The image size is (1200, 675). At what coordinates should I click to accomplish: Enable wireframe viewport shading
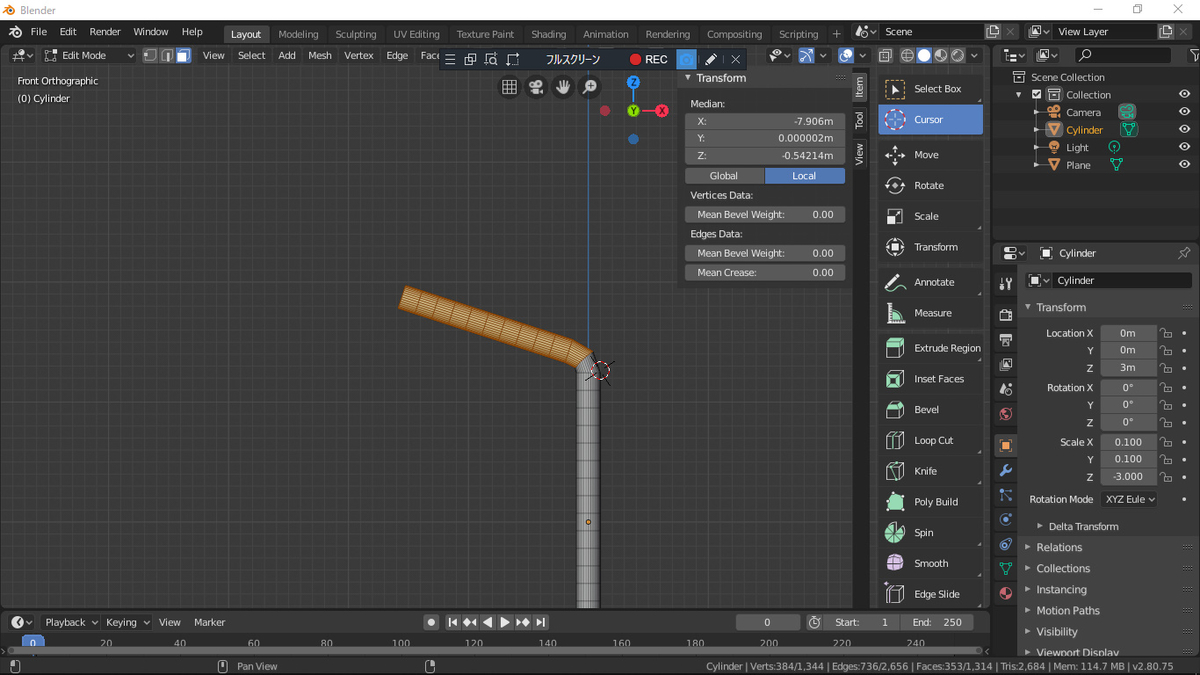tap(907, 56)
